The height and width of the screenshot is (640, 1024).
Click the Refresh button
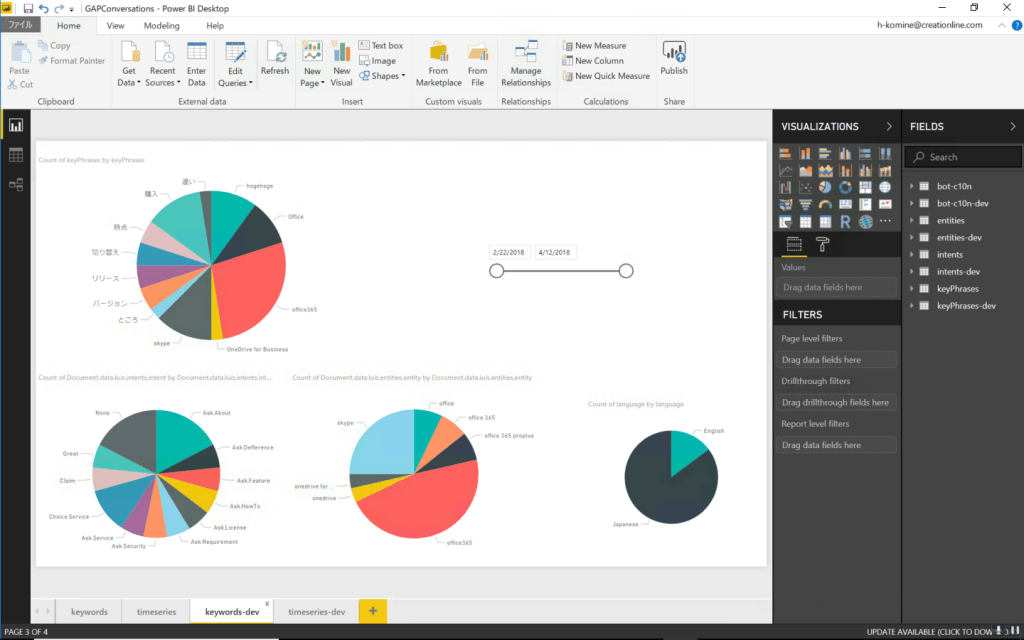tap(275, 58)
